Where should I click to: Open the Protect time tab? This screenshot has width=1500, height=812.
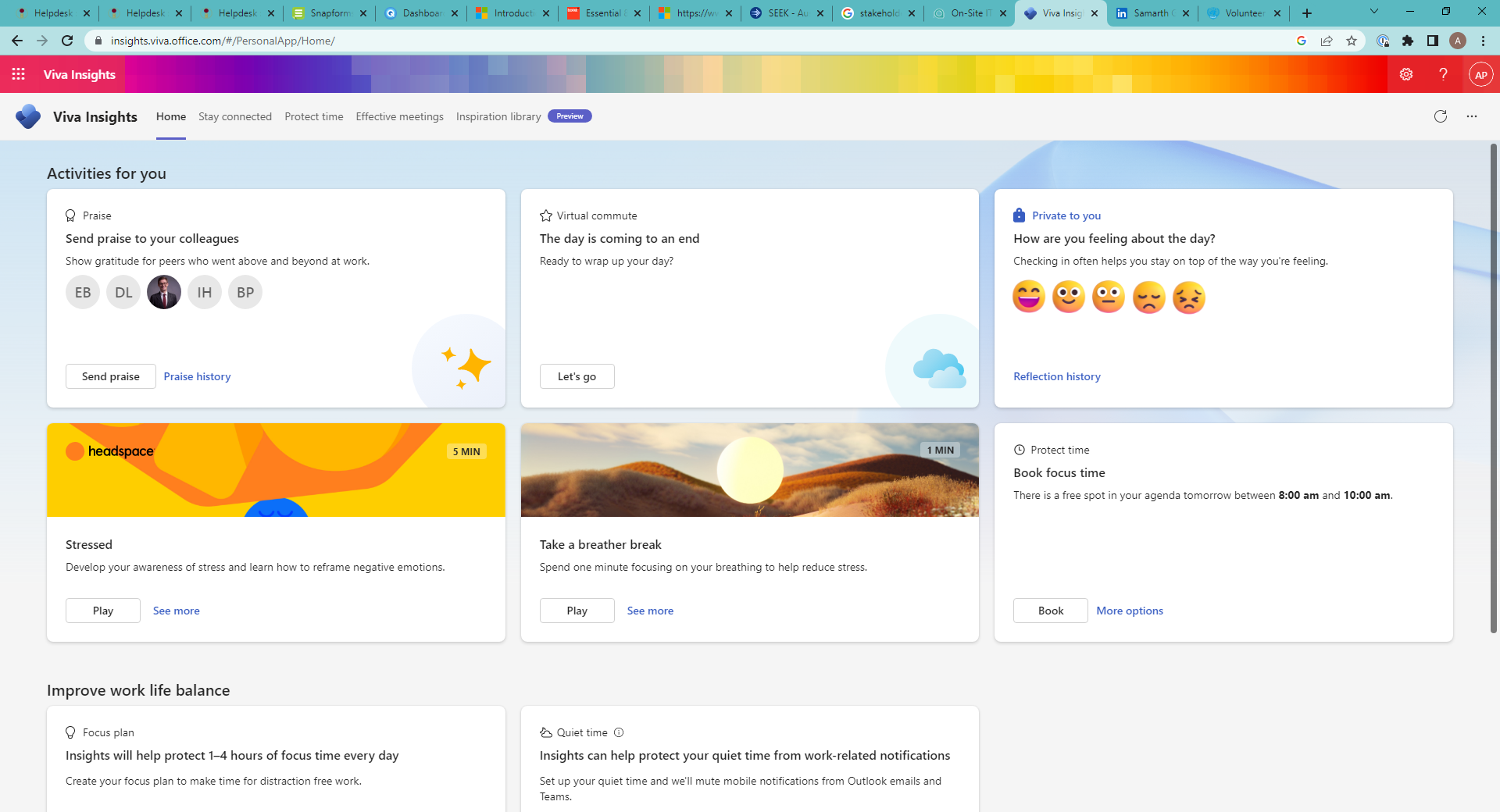coord(314,116)
